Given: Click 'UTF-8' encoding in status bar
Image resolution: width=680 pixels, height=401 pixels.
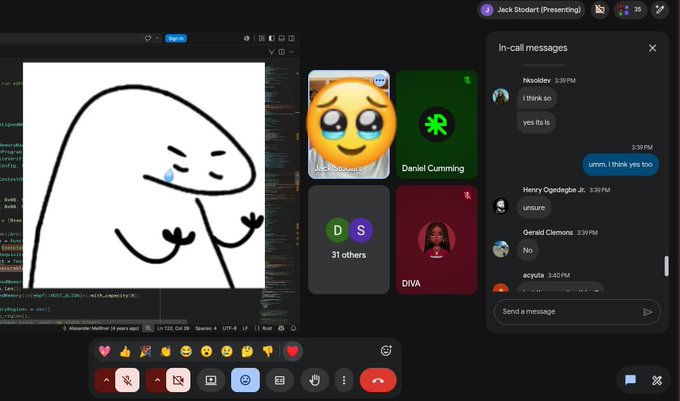Looking at the screenshot, I should click(x=229, y=328).
